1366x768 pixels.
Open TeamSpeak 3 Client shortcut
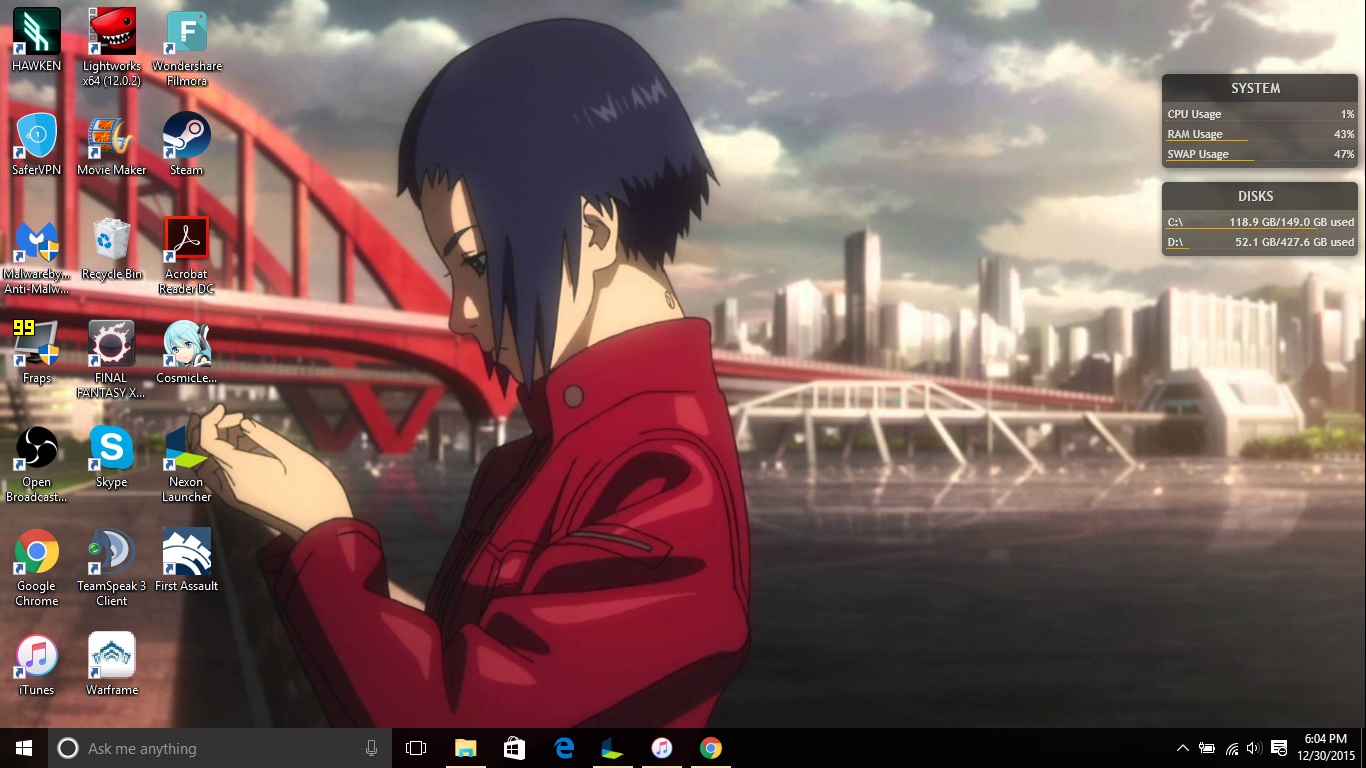click(x=111, y=552)
